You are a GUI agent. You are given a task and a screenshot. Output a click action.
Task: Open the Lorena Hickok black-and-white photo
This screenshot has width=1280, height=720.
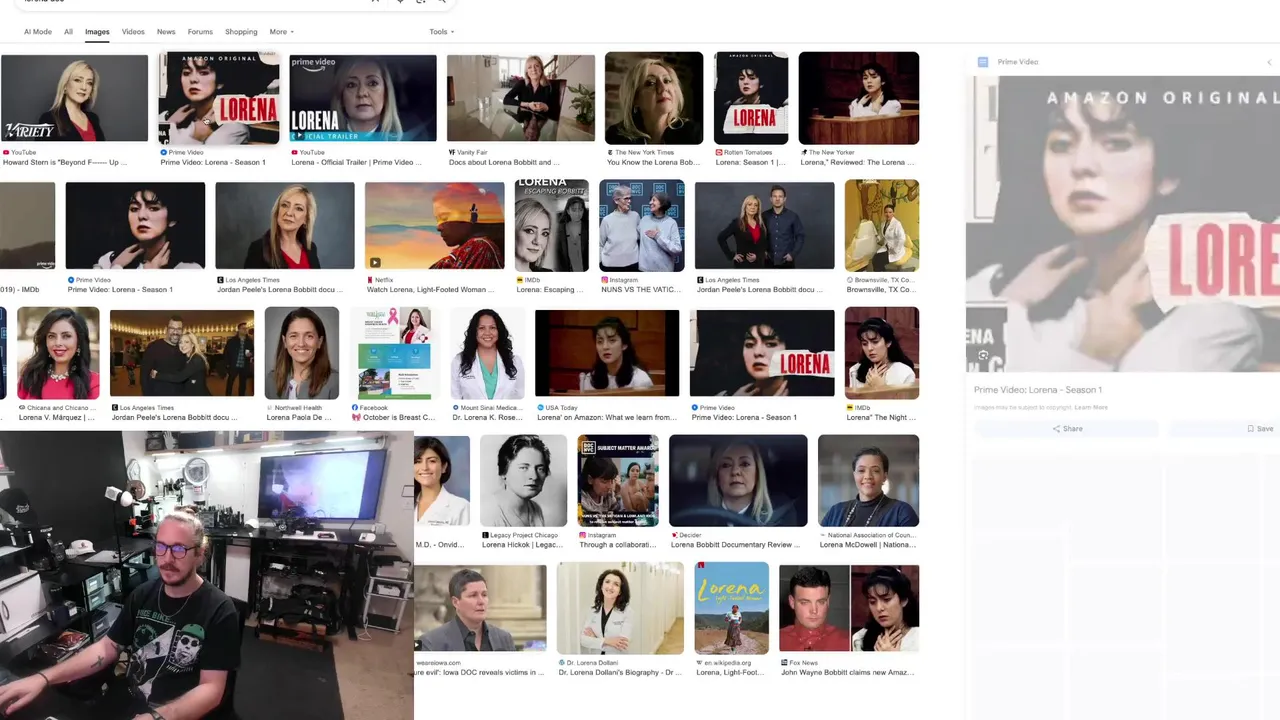pos(523,481)
